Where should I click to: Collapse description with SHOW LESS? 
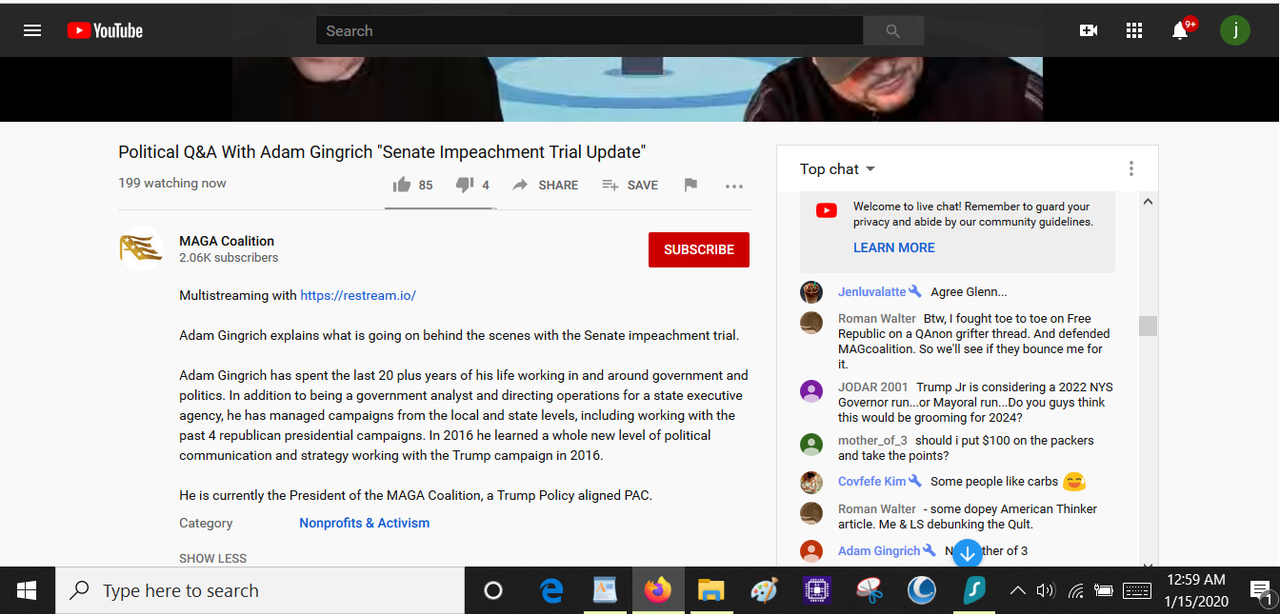coord(213,558)
